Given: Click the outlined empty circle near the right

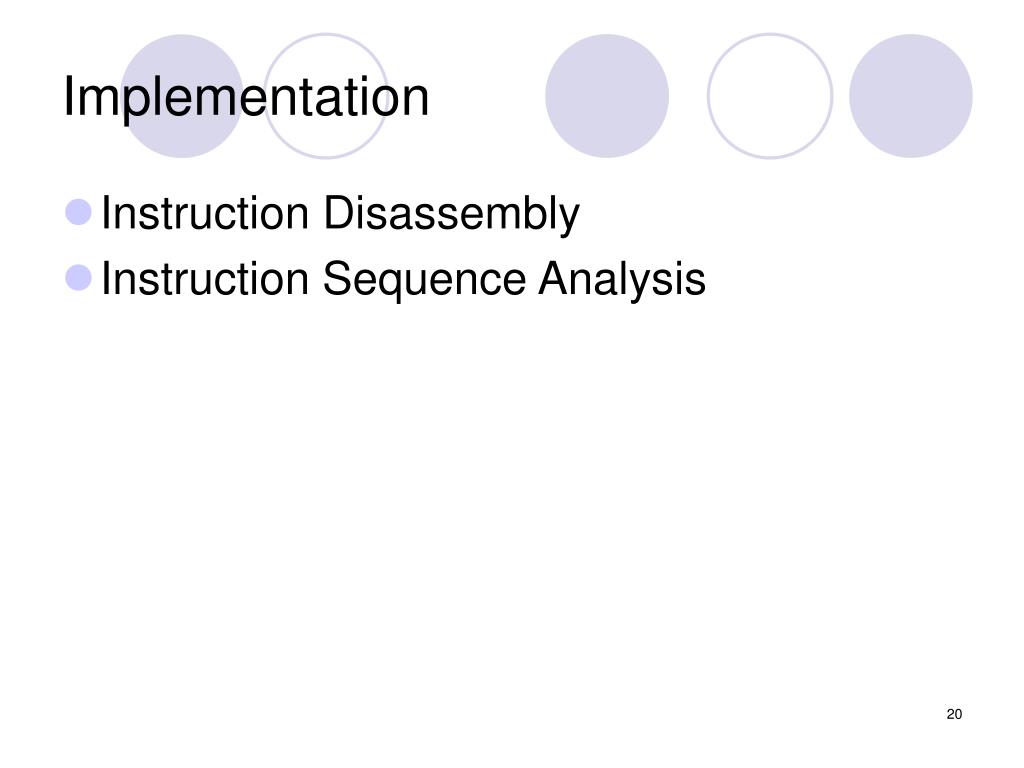Looking at the screenshot, I should click(770, 96).
